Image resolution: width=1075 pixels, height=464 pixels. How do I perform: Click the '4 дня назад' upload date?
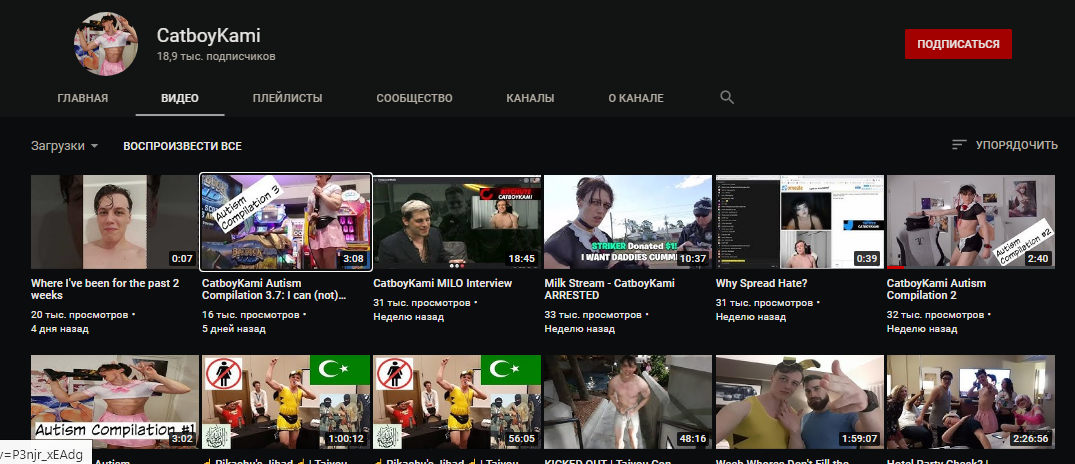(x=60, y=329)
